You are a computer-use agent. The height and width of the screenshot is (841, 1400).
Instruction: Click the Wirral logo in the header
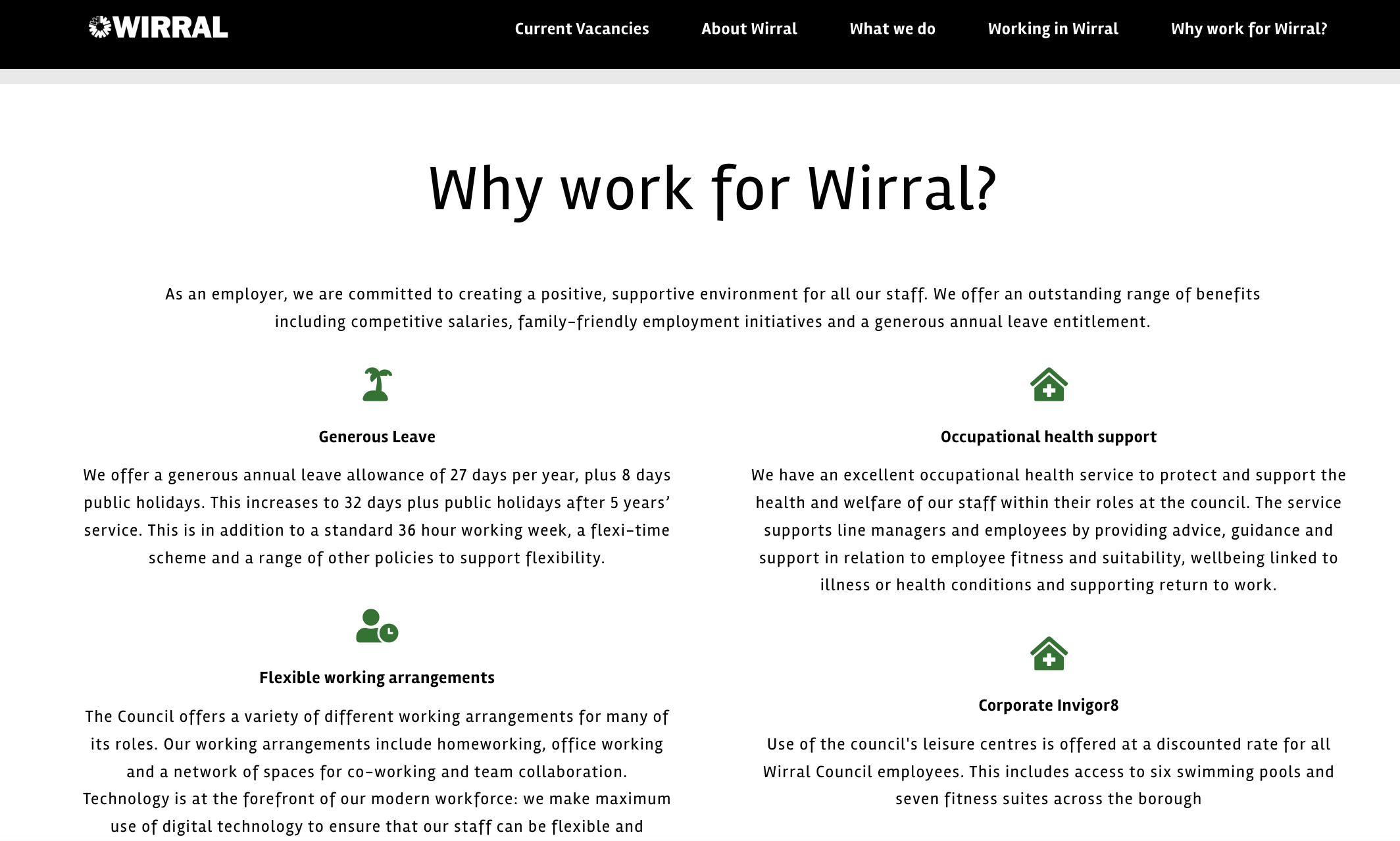(x=159, y=28)
